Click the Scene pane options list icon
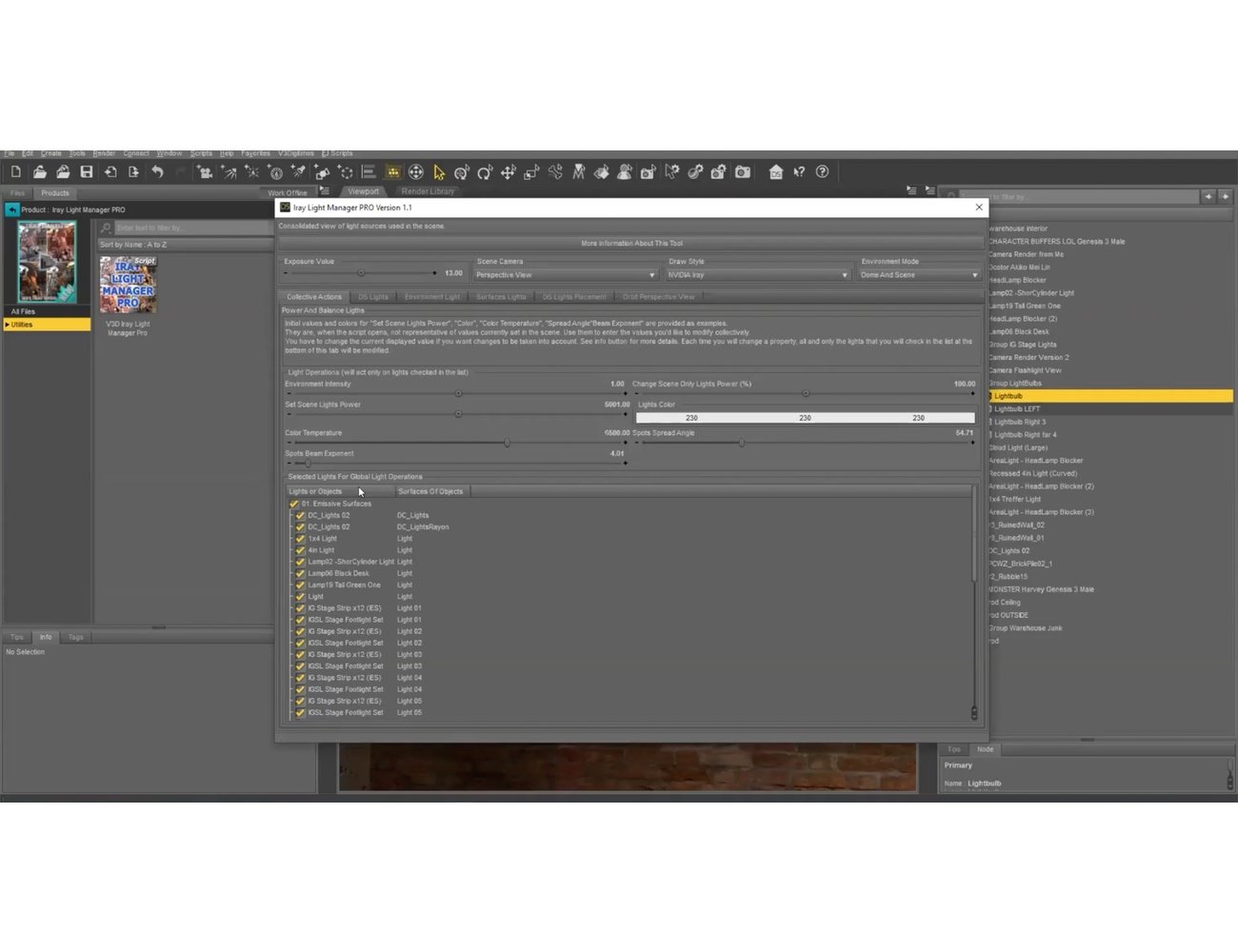 click(929, 191)
